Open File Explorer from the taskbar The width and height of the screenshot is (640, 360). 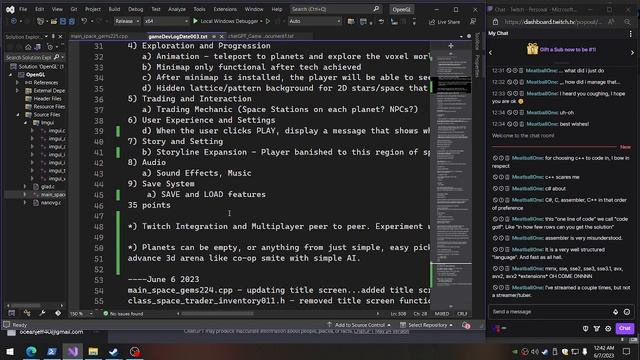pos(93,351)
